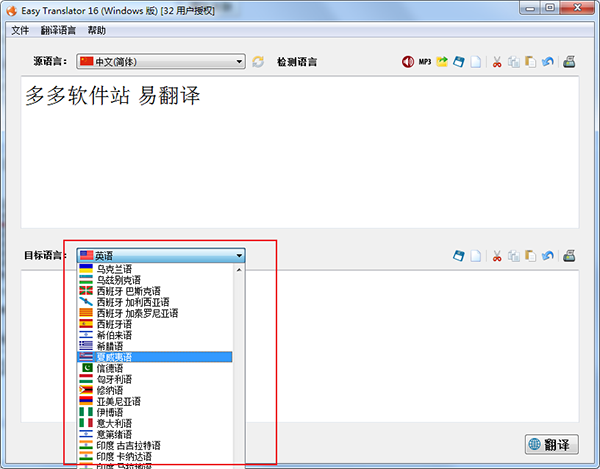The width and height of the screenshot is (600, 469).
Task: Click the 检测语言 detect language button
Action: (x=297, y=62)
